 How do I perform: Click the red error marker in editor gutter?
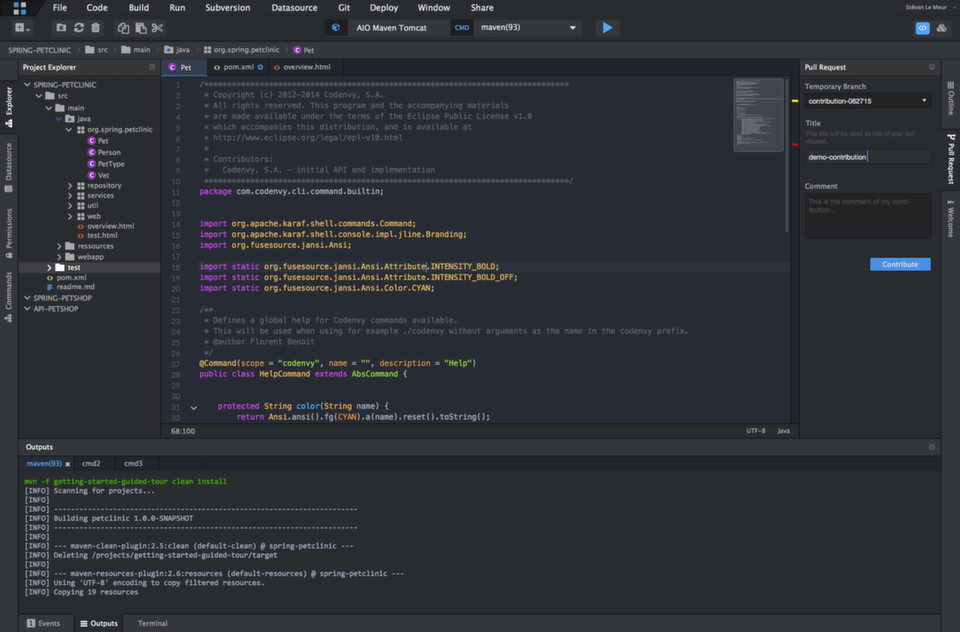click(x=795, y=145)
